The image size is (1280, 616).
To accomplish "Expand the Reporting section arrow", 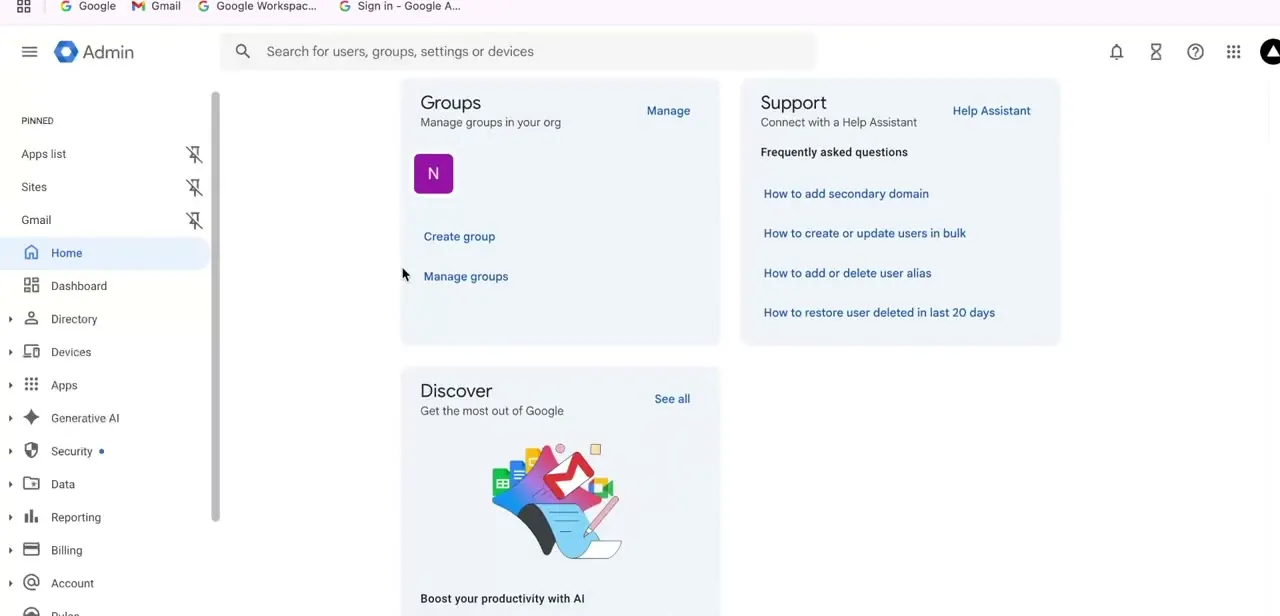I will (x=10, y=517).
